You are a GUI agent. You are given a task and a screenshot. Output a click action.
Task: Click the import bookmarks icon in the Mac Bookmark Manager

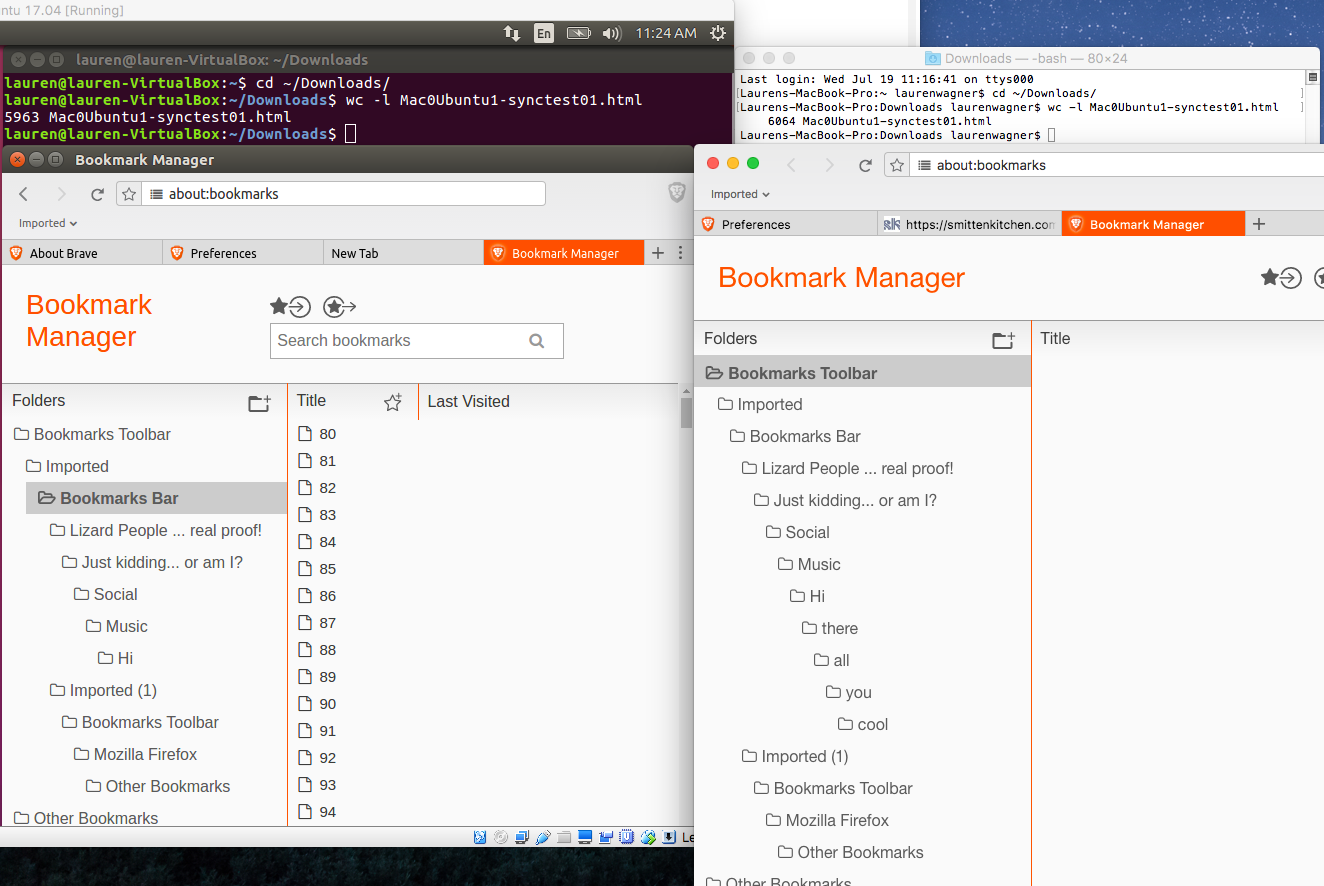pos(1281,278)
